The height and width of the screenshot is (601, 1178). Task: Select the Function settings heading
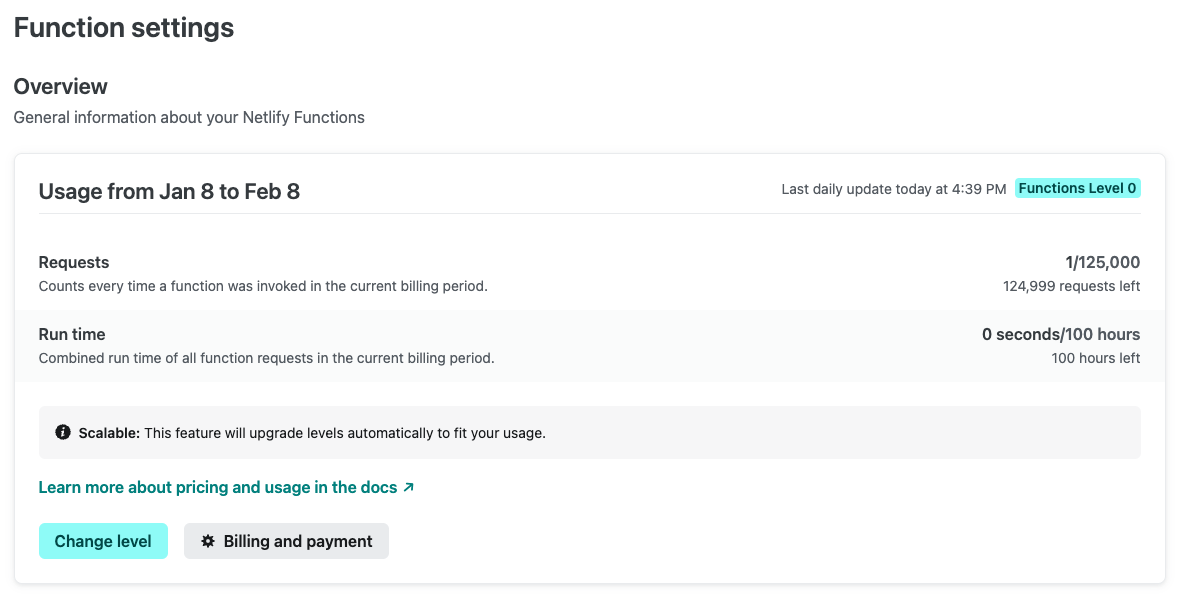pyautogui.click(x=124, y=28)
